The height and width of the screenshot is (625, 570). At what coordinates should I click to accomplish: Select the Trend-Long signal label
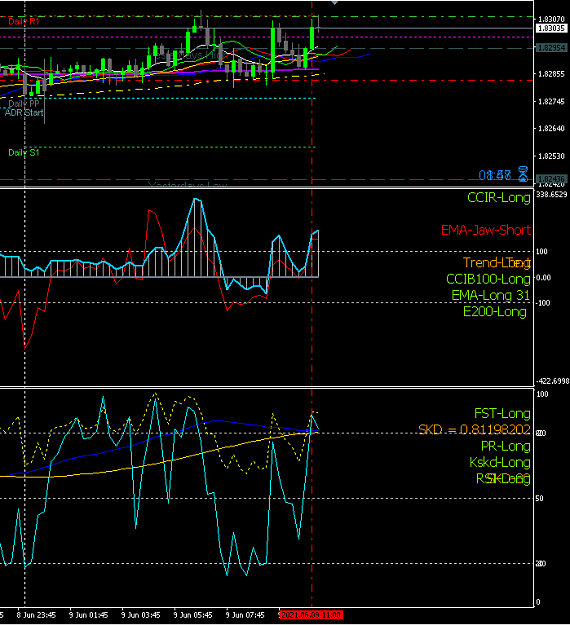tap(497, 263)
